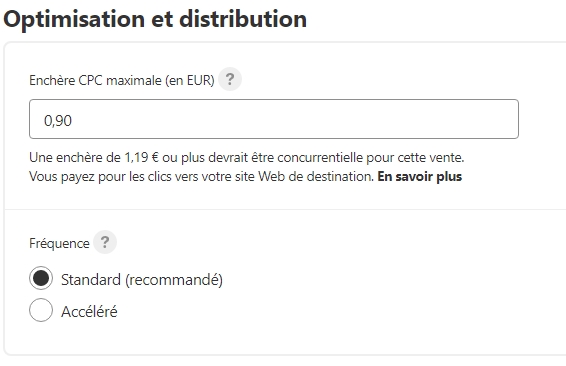566x366 pixels.
Task: Focus the maximum CPC bid input field
Action: tap(274, 119)
